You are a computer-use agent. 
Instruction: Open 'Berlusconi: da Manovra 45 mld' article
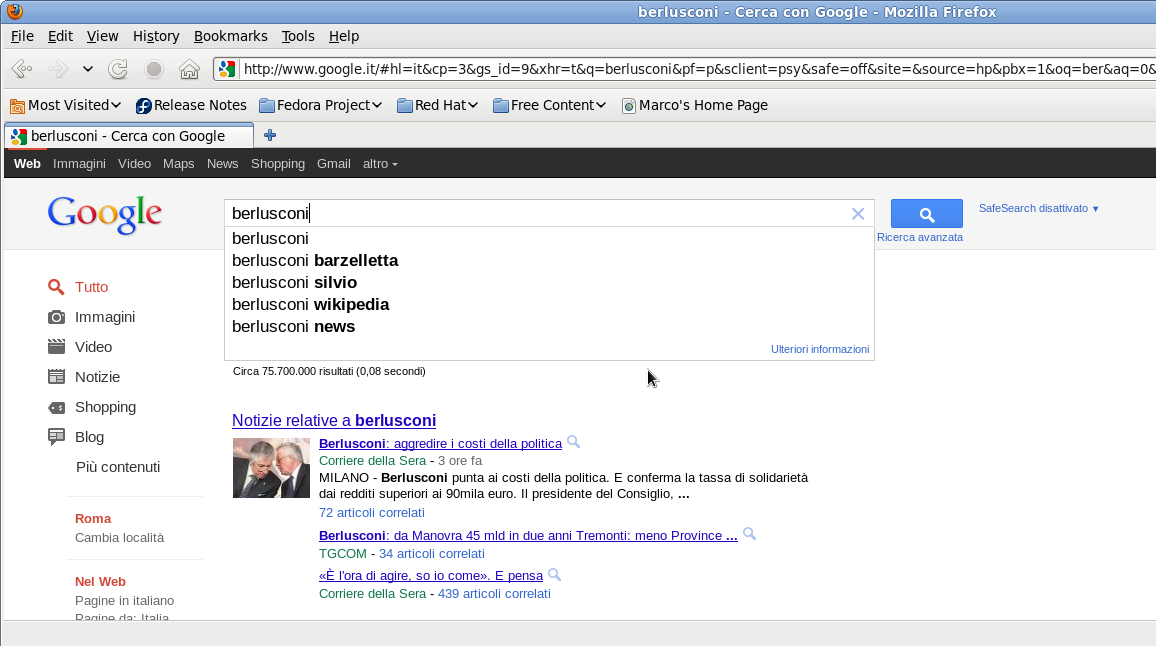point(528,535)
